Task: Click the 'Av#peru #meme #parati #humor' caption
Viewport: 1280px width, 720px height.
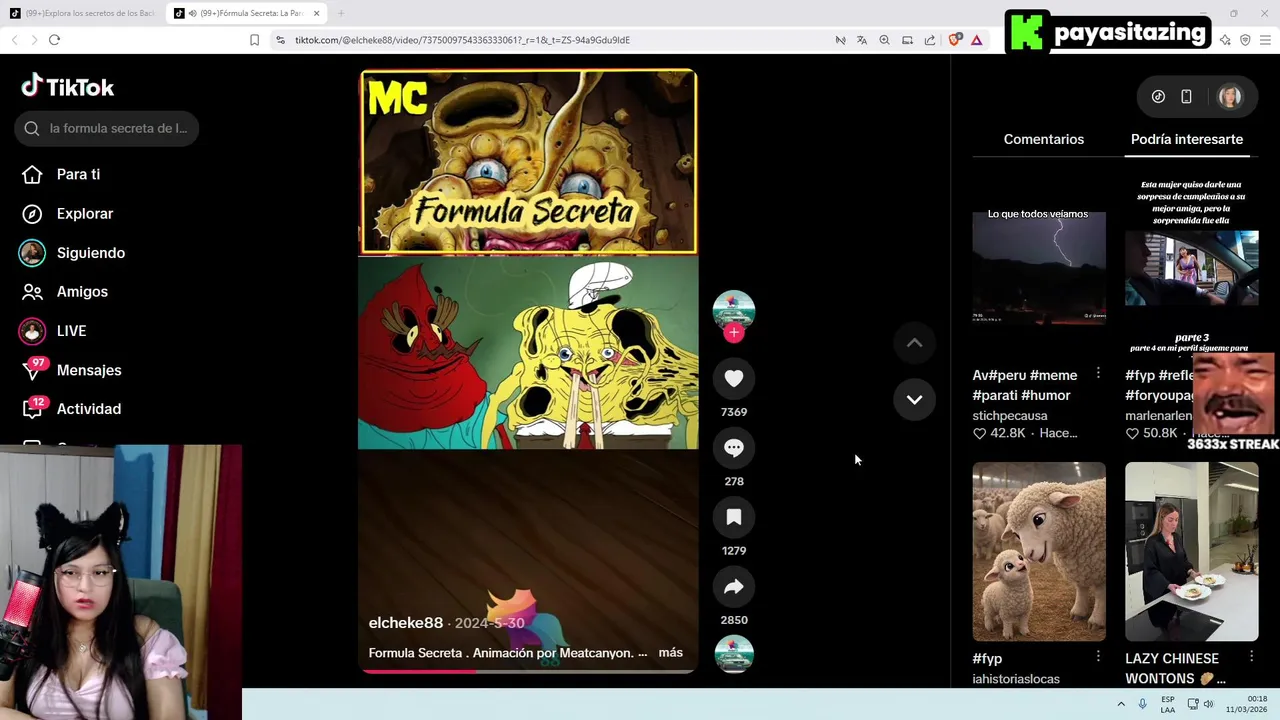Action: click(x=1025, y=385)
